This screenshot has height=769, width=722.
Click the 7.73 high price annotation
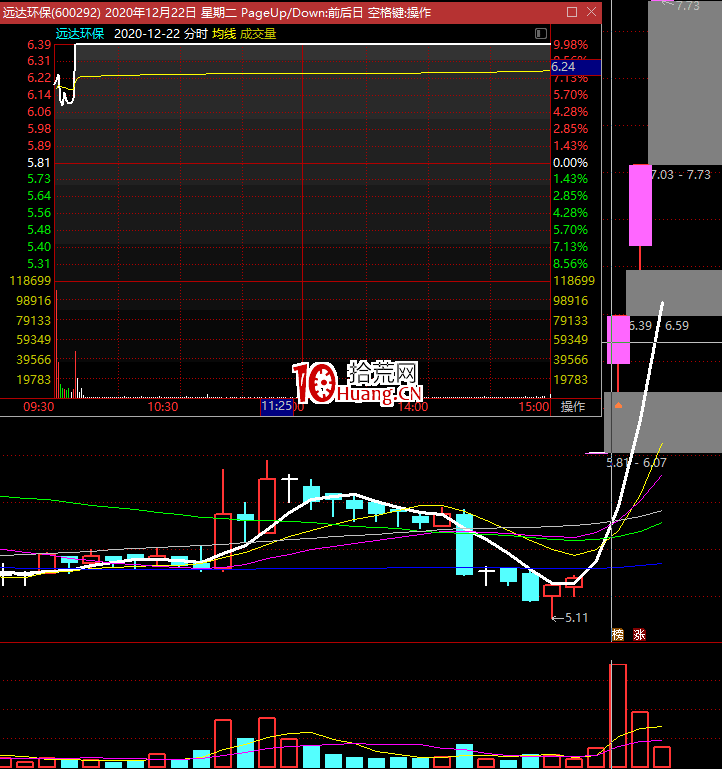pyautogui.click(x=681, y=5)
